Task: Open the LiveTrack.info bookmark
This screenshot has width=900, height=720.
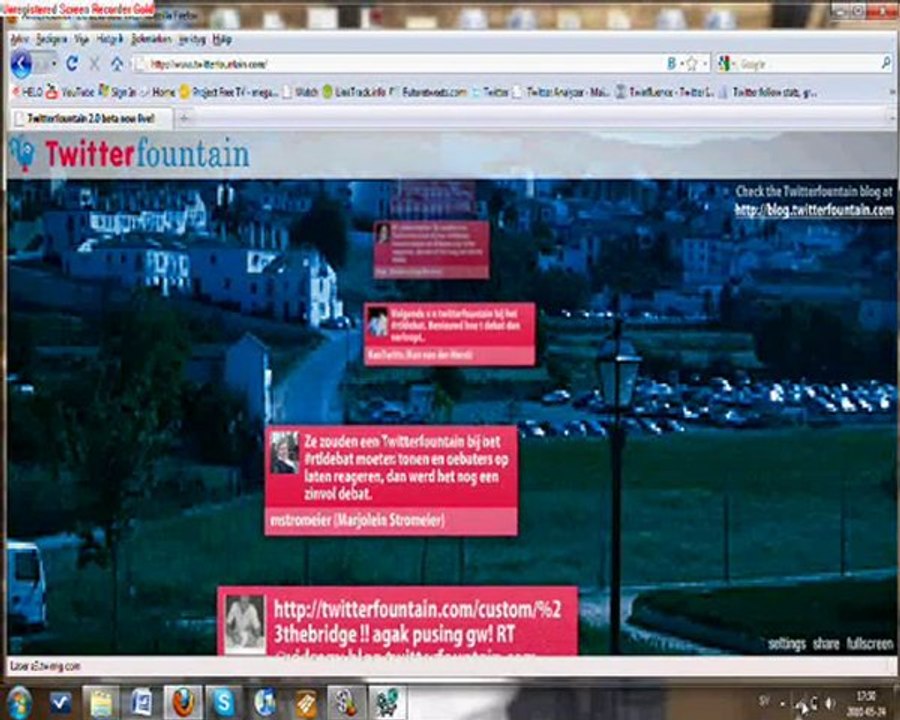Action: point(354,92)
